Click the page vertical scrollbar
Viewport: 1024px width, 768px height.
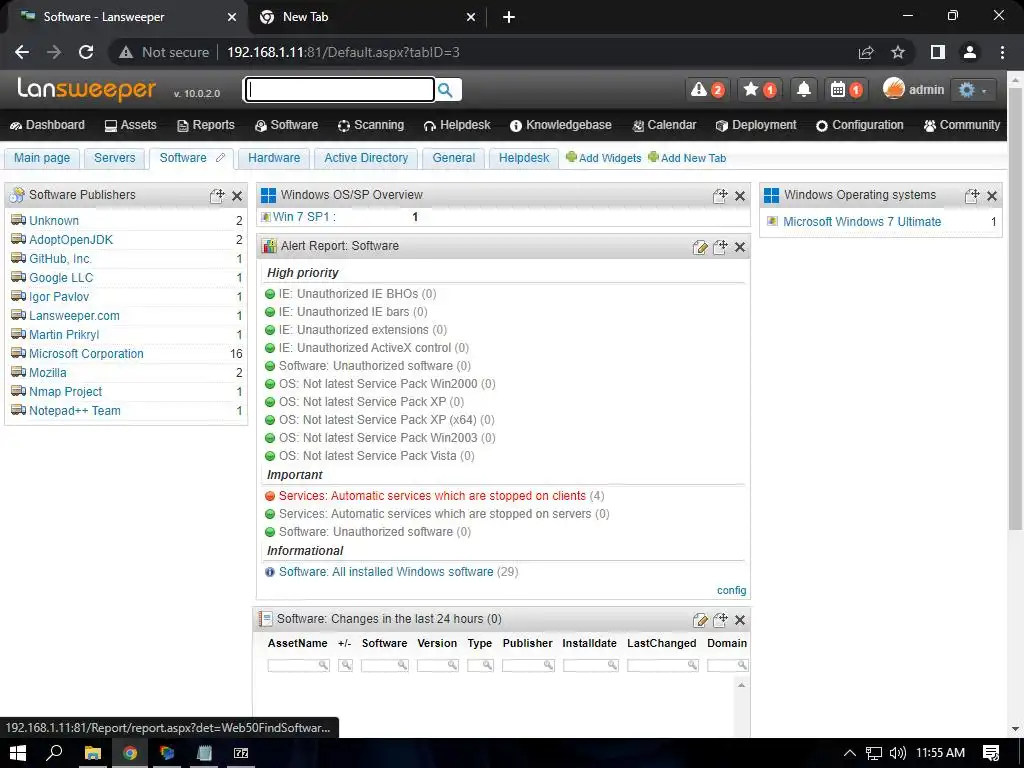pyautogui.click(x=1016, y=307)
